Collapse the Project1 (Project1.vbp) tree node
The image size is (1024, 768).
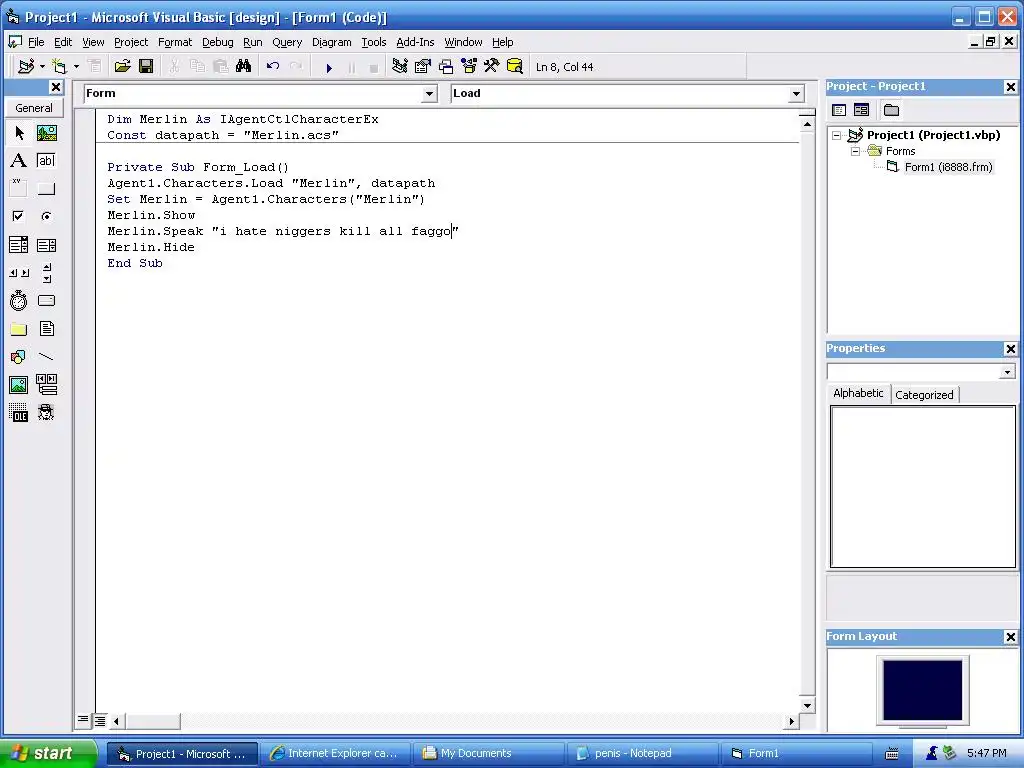click(x=837, y=135)
